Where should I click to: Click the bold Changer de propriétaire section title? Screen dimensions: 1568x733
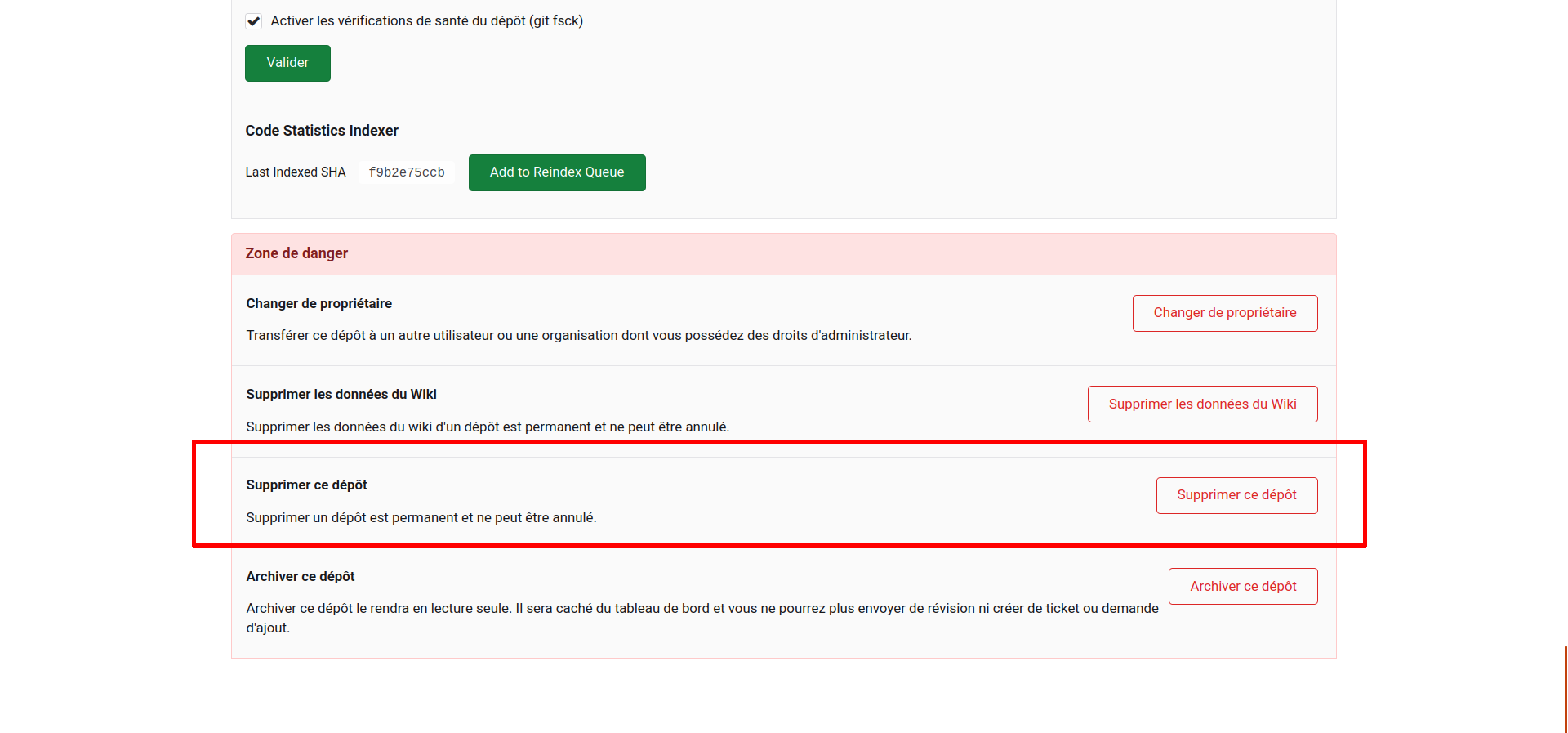coord(318,304)
